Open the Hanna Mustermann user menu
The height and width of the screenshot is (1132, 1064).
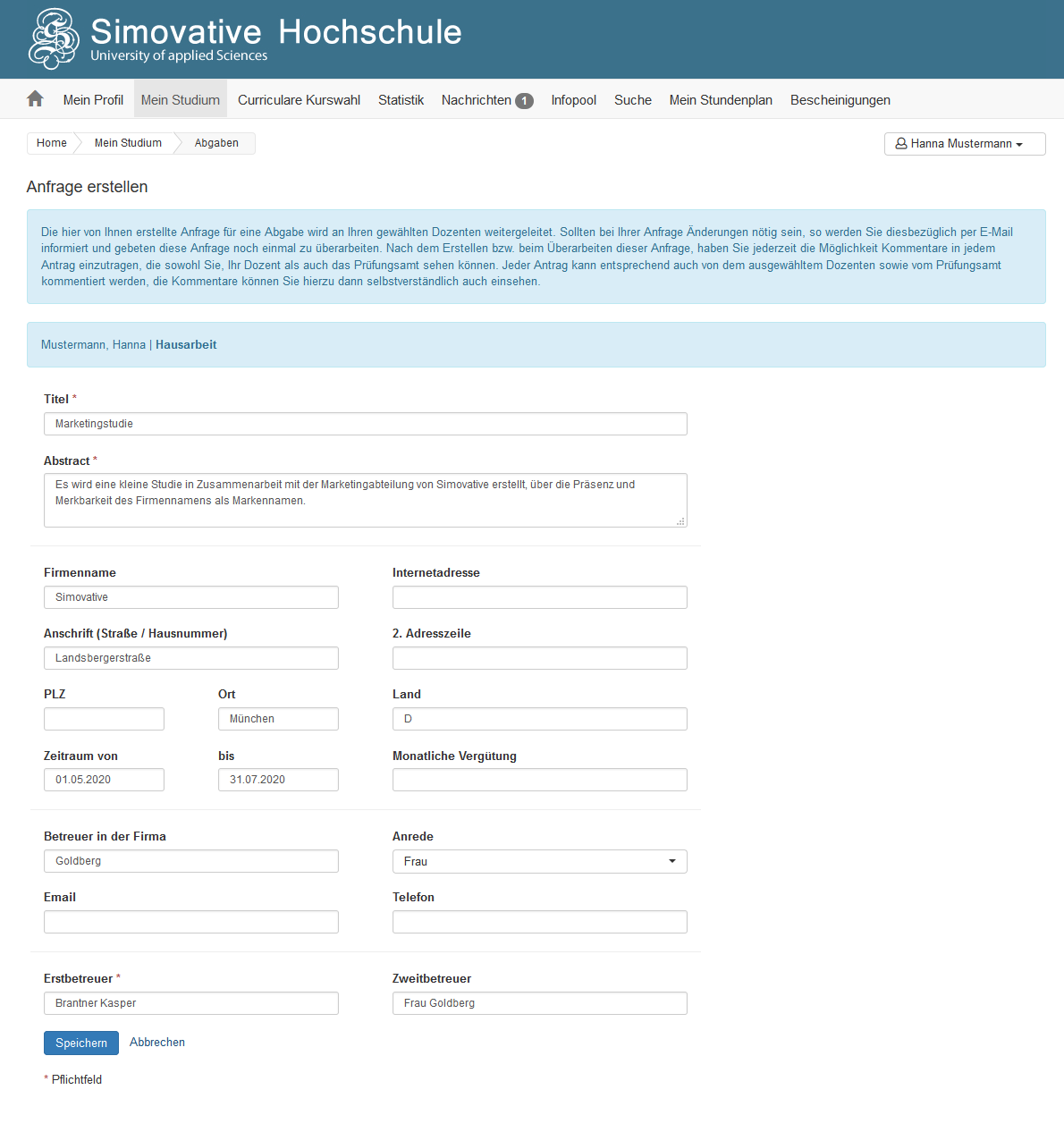click(x=965, y=144)
